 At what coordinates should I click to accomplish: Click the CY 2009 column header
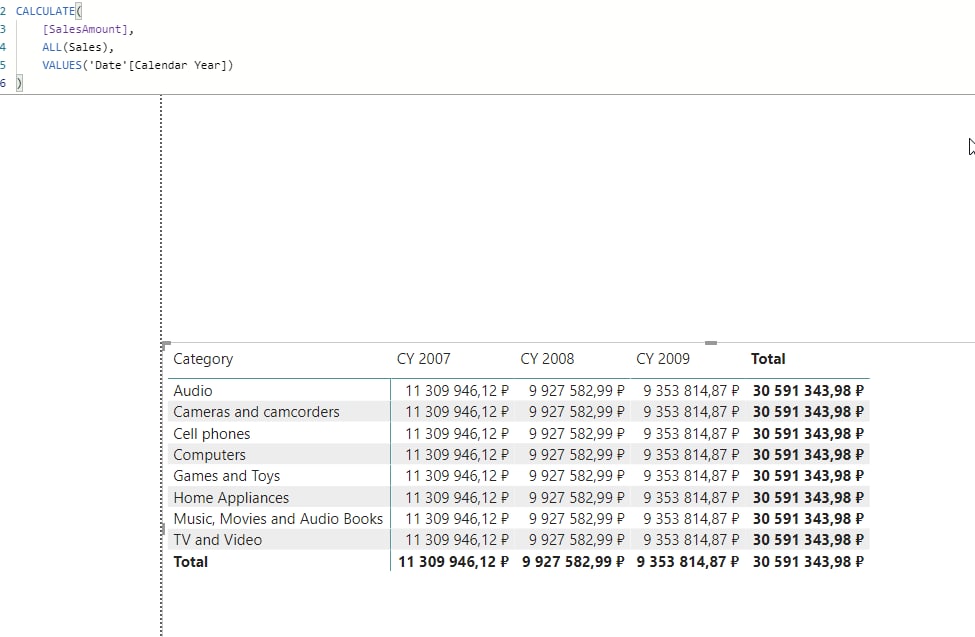coord(663,359)
